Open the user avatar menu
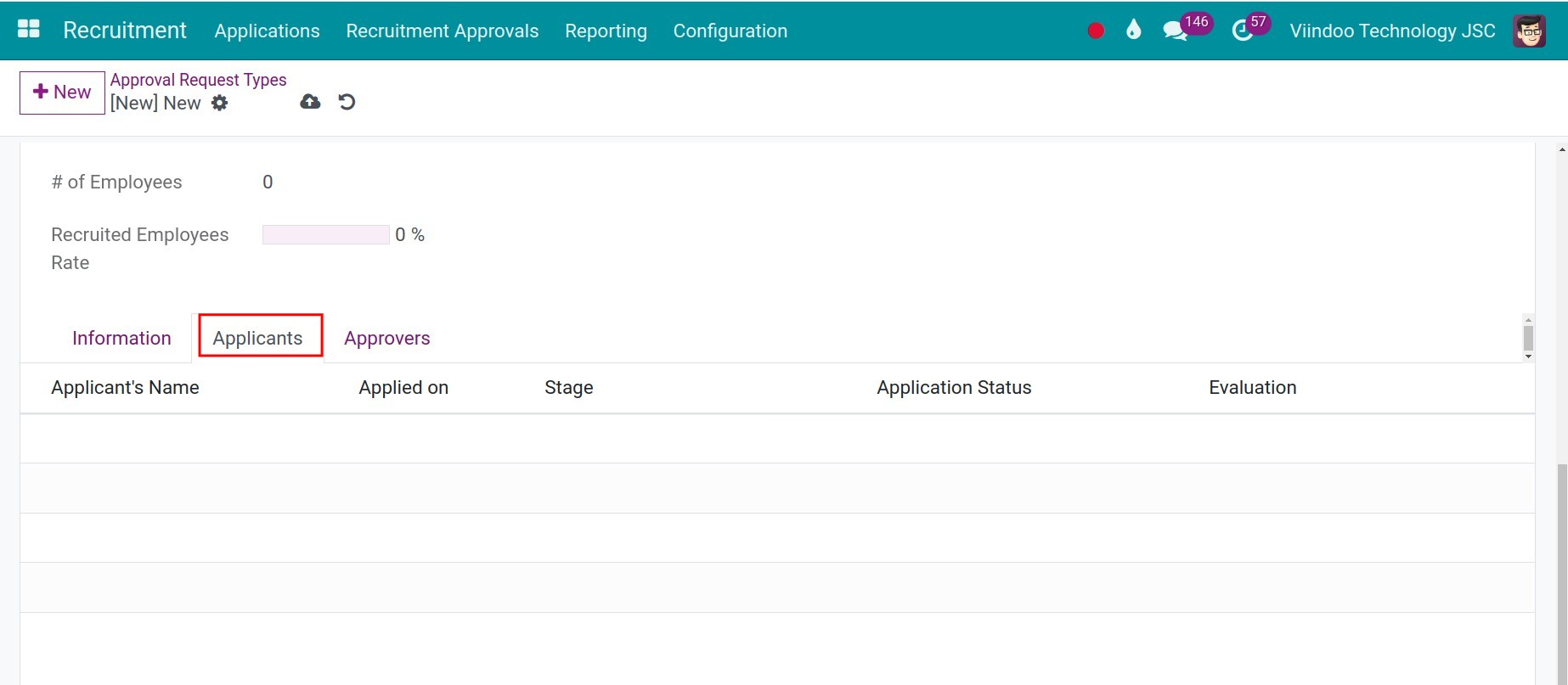The width and height of the screenshot is (1568, 685). pos(1529,31)
